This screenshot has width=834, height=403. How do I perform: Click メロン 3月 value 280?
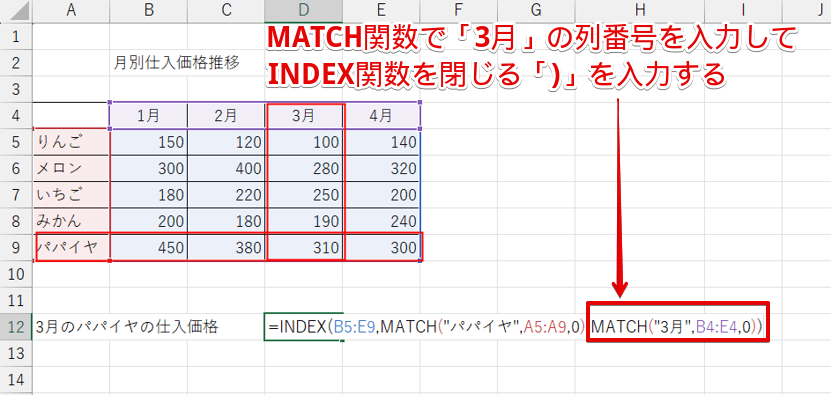(x=304, y=169)
